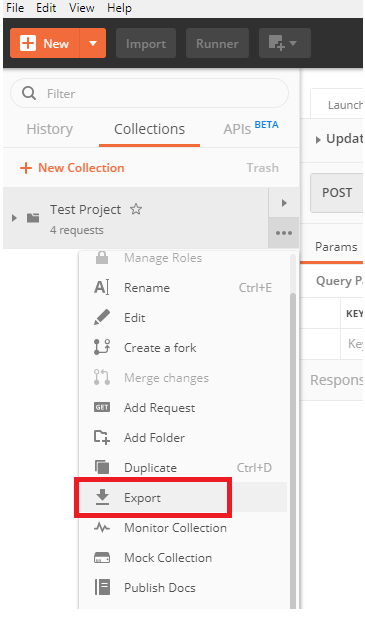Star the Test Project collection
The width and height of the screenshot is (365, 625).
pos(136,209)
